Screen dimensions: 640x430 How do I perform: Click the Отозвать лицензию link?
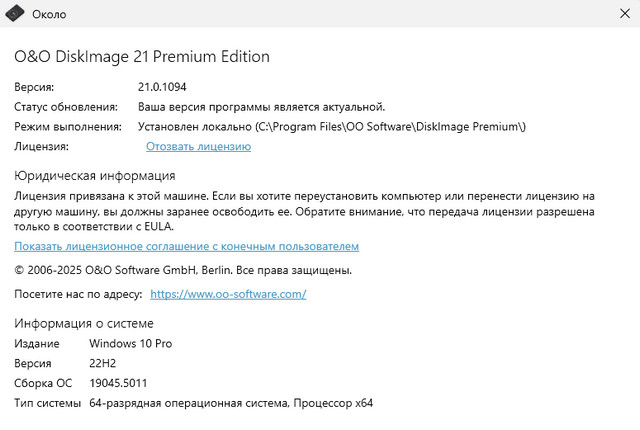[x=198, y=147]
